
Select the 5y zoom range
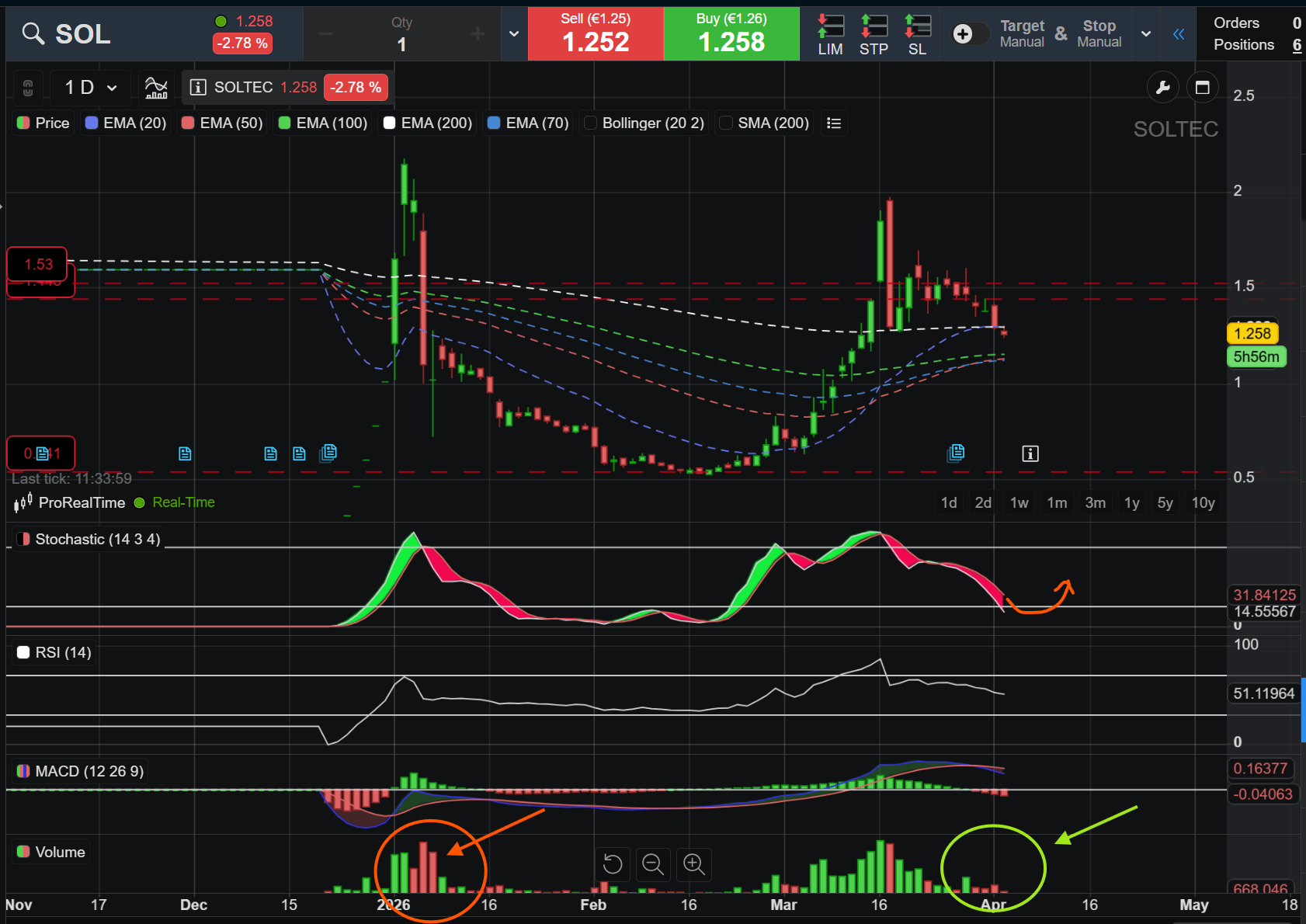click(x=1165, y=503)
